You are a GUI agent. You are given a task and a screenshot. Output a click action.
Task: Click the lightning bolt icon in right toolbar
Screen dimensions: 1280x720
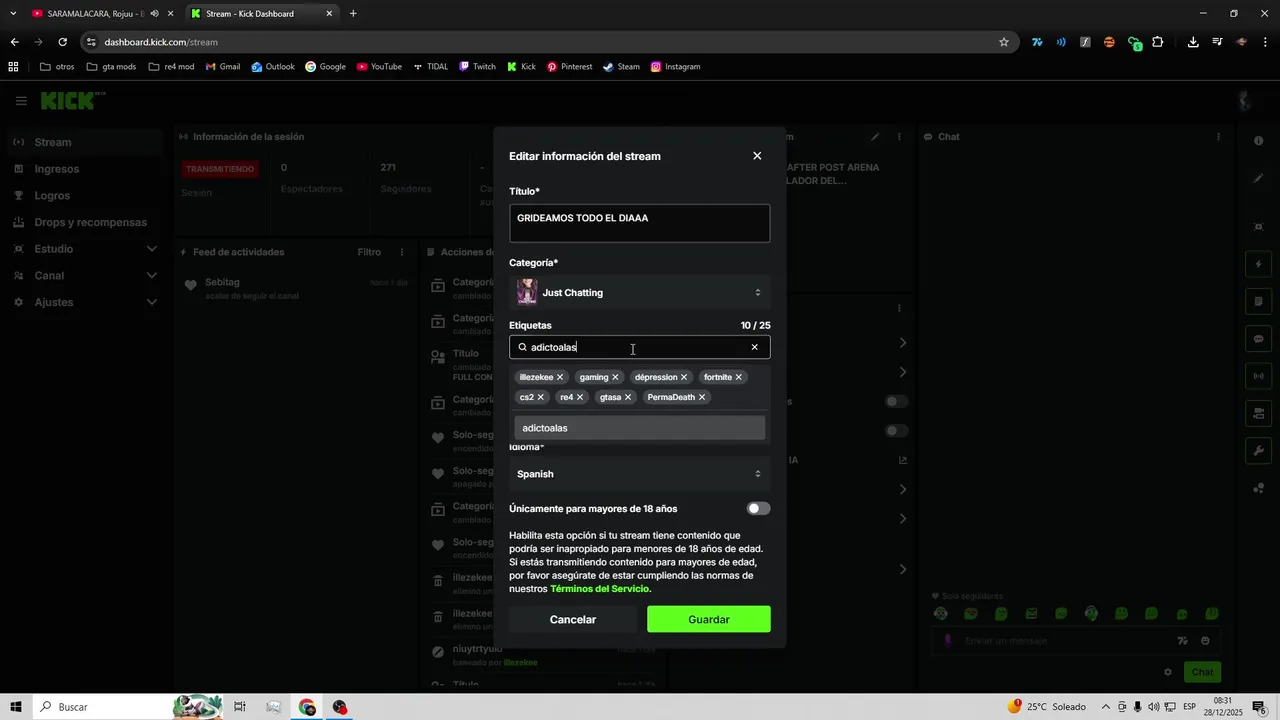1259,265
